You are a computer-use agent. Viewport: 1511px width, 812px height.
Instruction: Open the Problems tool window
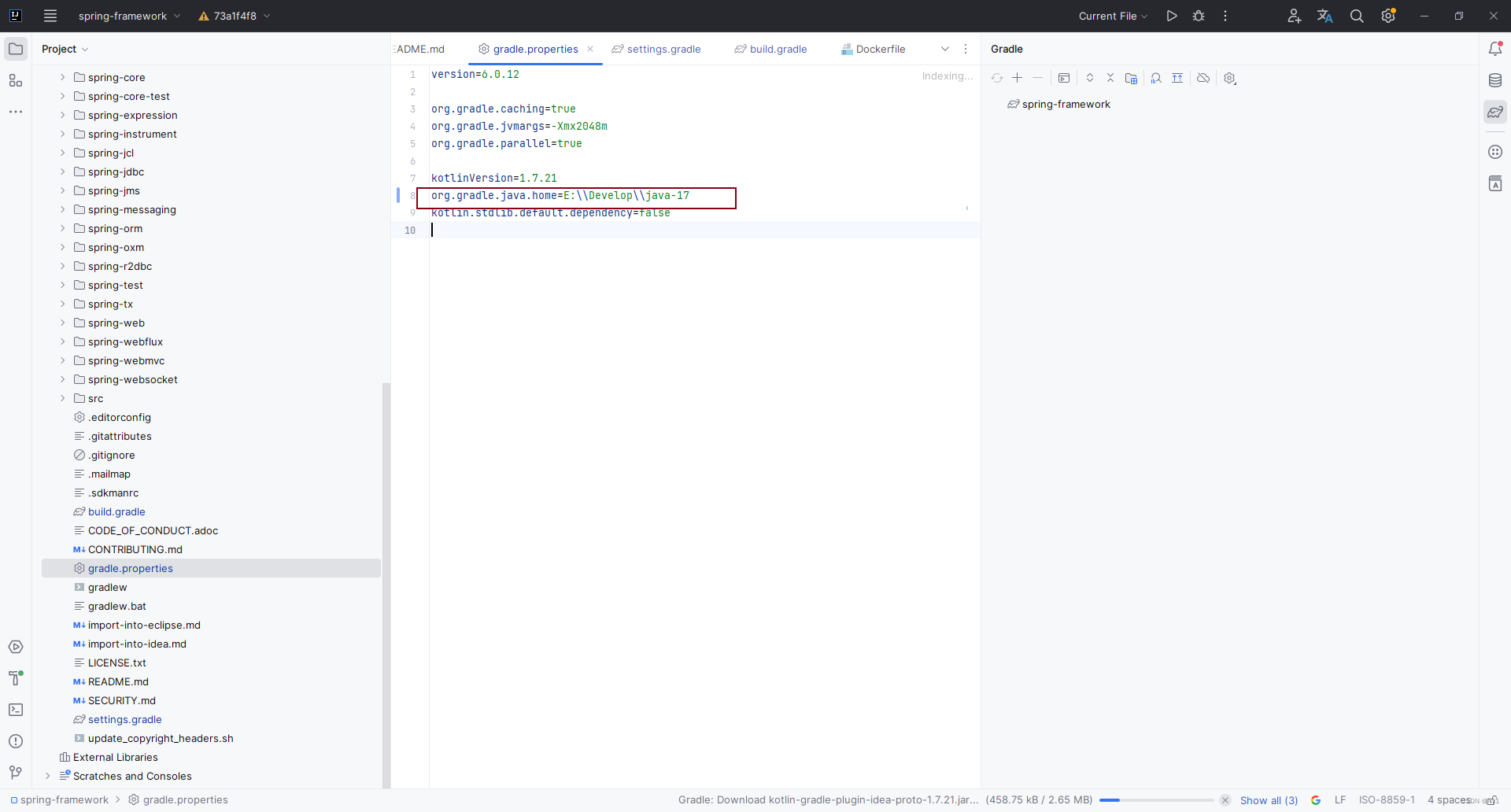16,741
